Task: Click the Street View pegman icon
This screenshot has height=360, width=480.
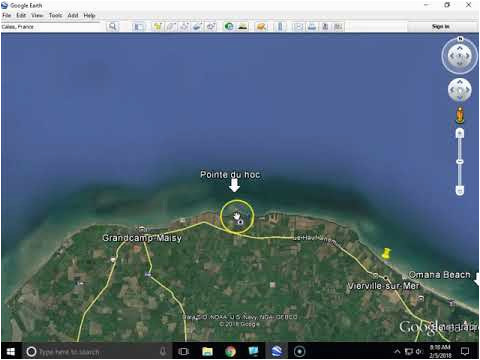Action: pos(460,115)
